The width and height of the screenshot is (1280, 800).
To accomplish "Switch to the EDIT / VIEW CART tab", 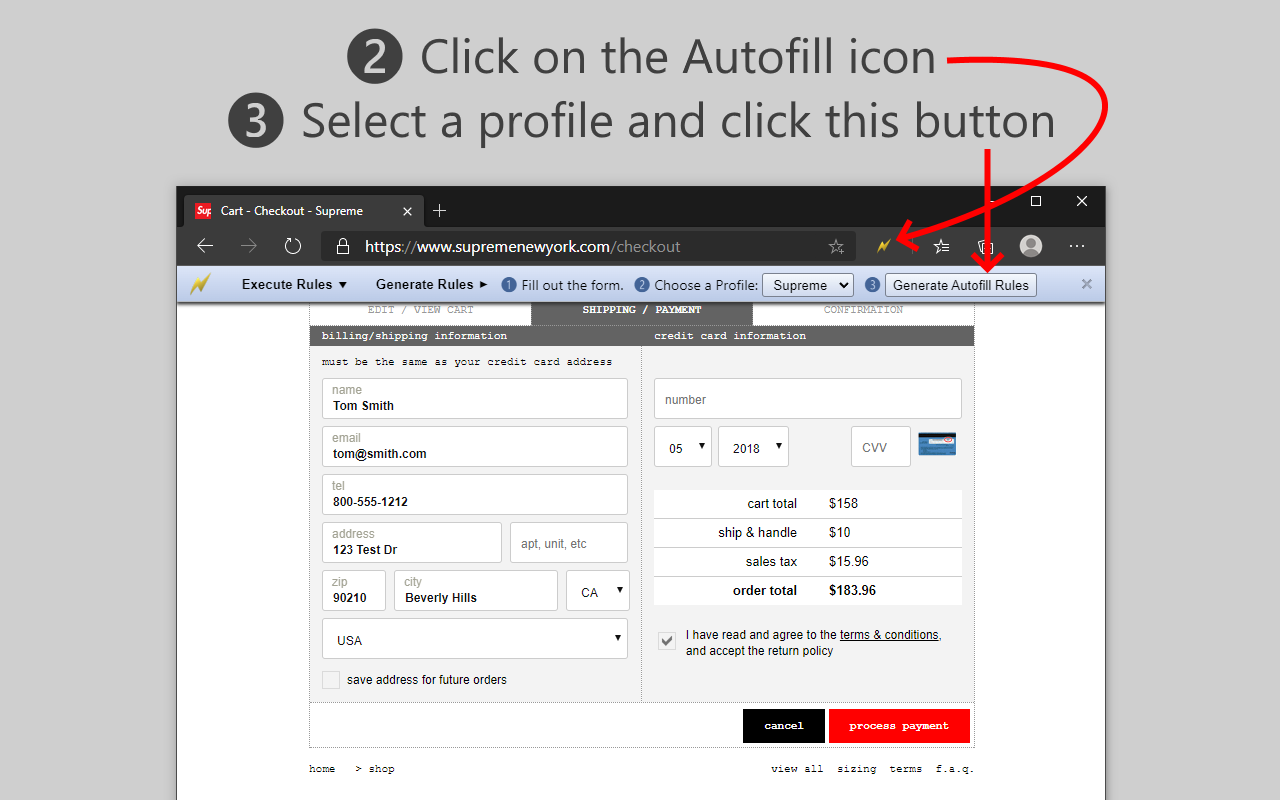I will click(x=421, y=309).
